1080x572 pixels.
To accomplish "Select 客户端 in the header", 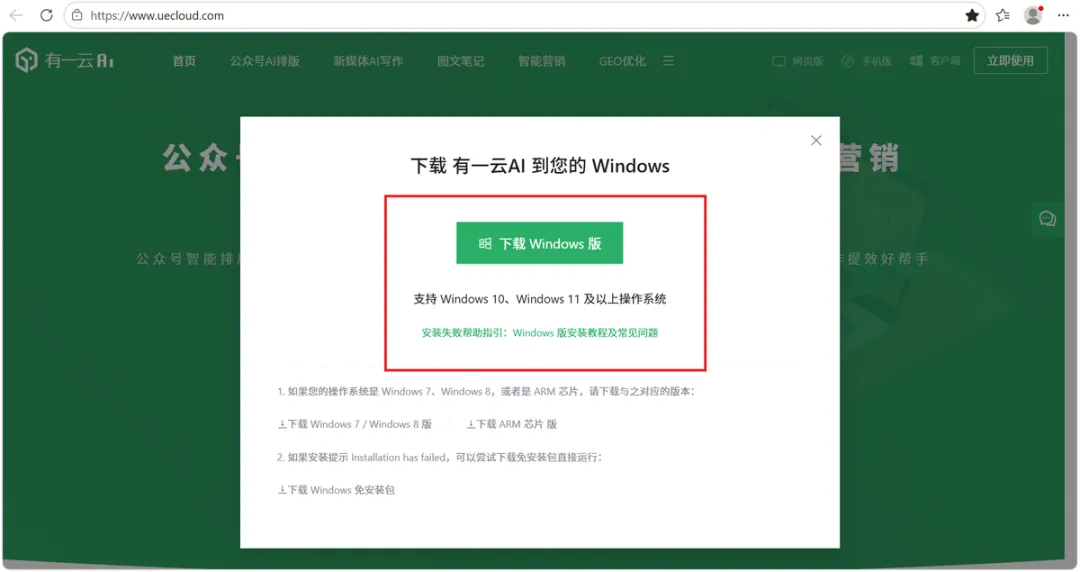I will (935, 61).
